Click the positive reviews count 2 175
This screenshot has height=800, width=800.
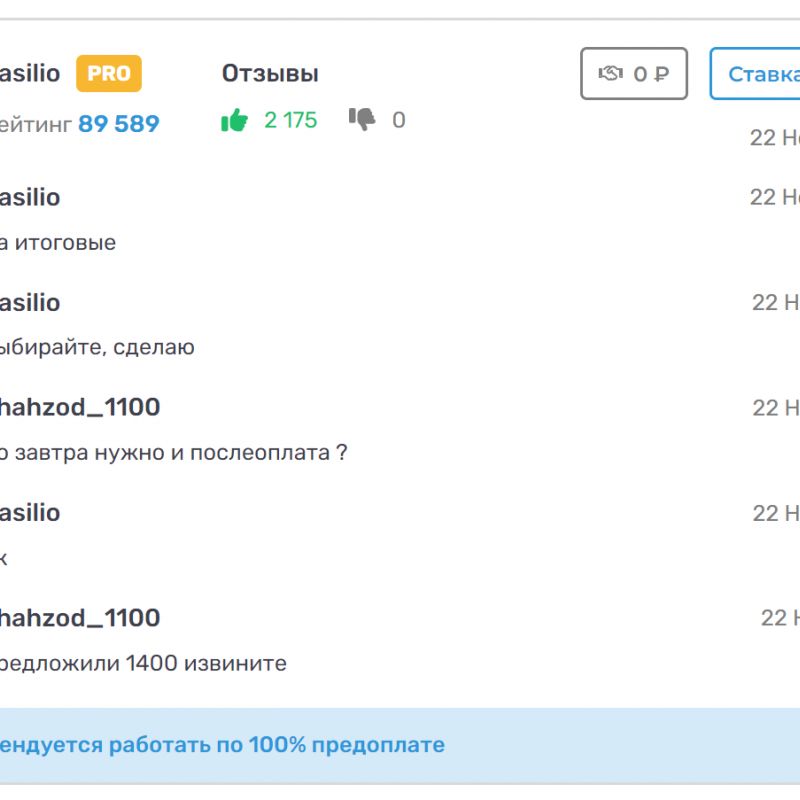pyautogui.click(x=290, y=120)
